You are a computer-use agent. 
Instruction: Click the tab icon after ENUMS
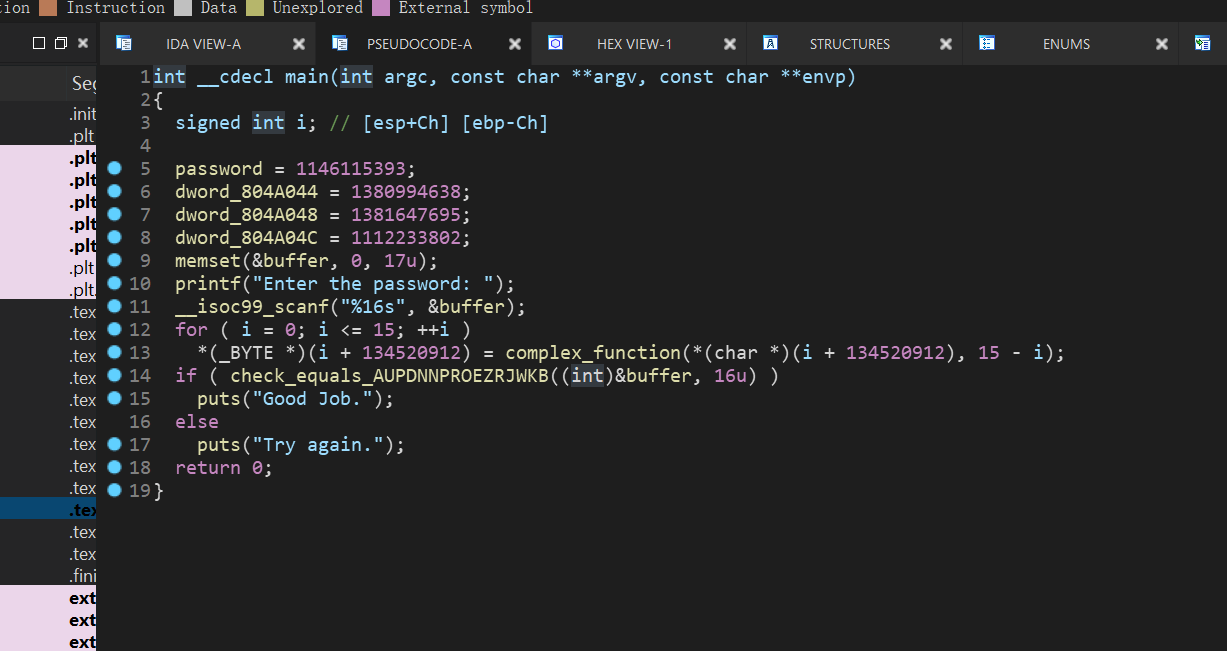tap(1202, 43)
